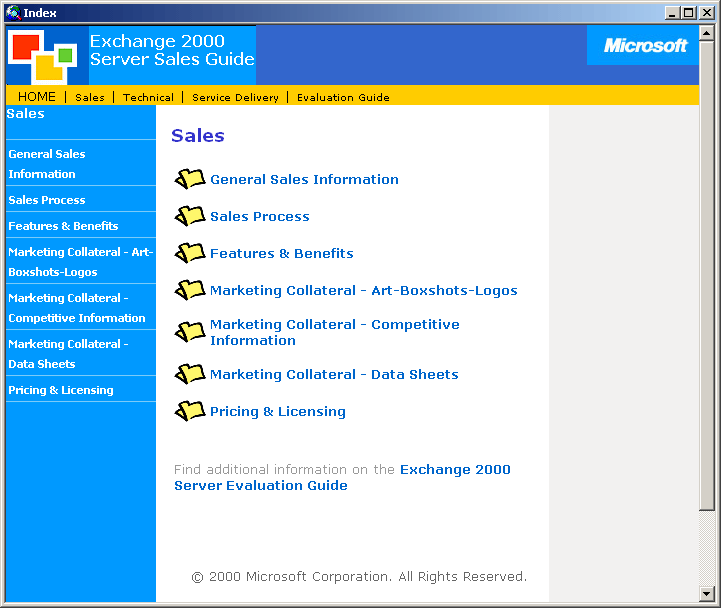Screen dimensions: 721x608
Task: Open Pricing & Licensing main content link
Action: 277,411
